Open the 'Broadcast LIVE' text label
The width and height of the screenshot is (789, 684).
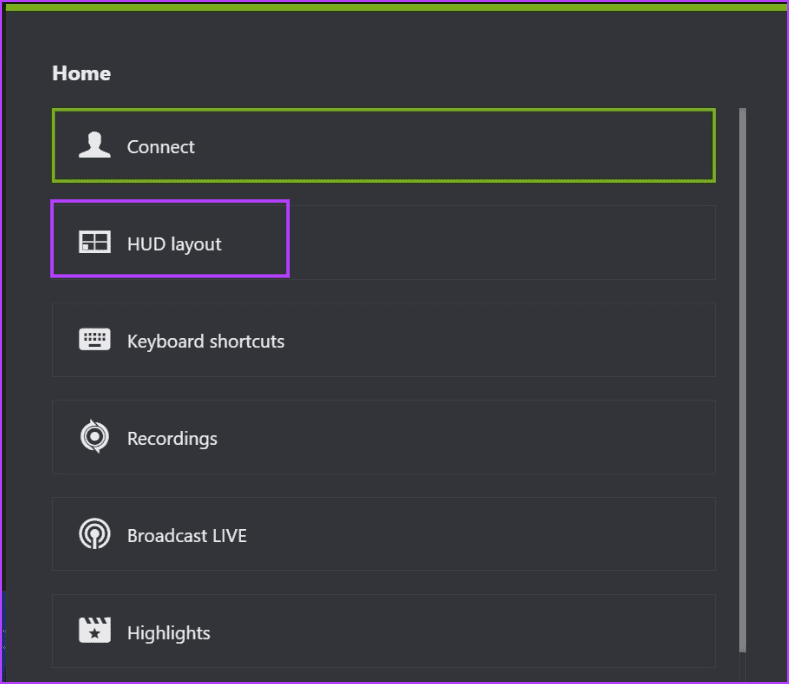[187, 535]
